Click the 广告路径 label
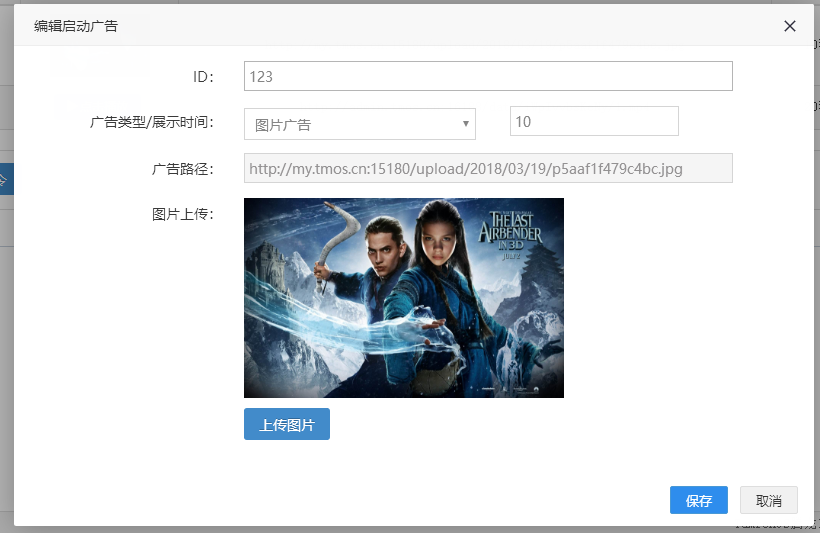The height and width of the screenshot is (533, 820). pos(183,169)
